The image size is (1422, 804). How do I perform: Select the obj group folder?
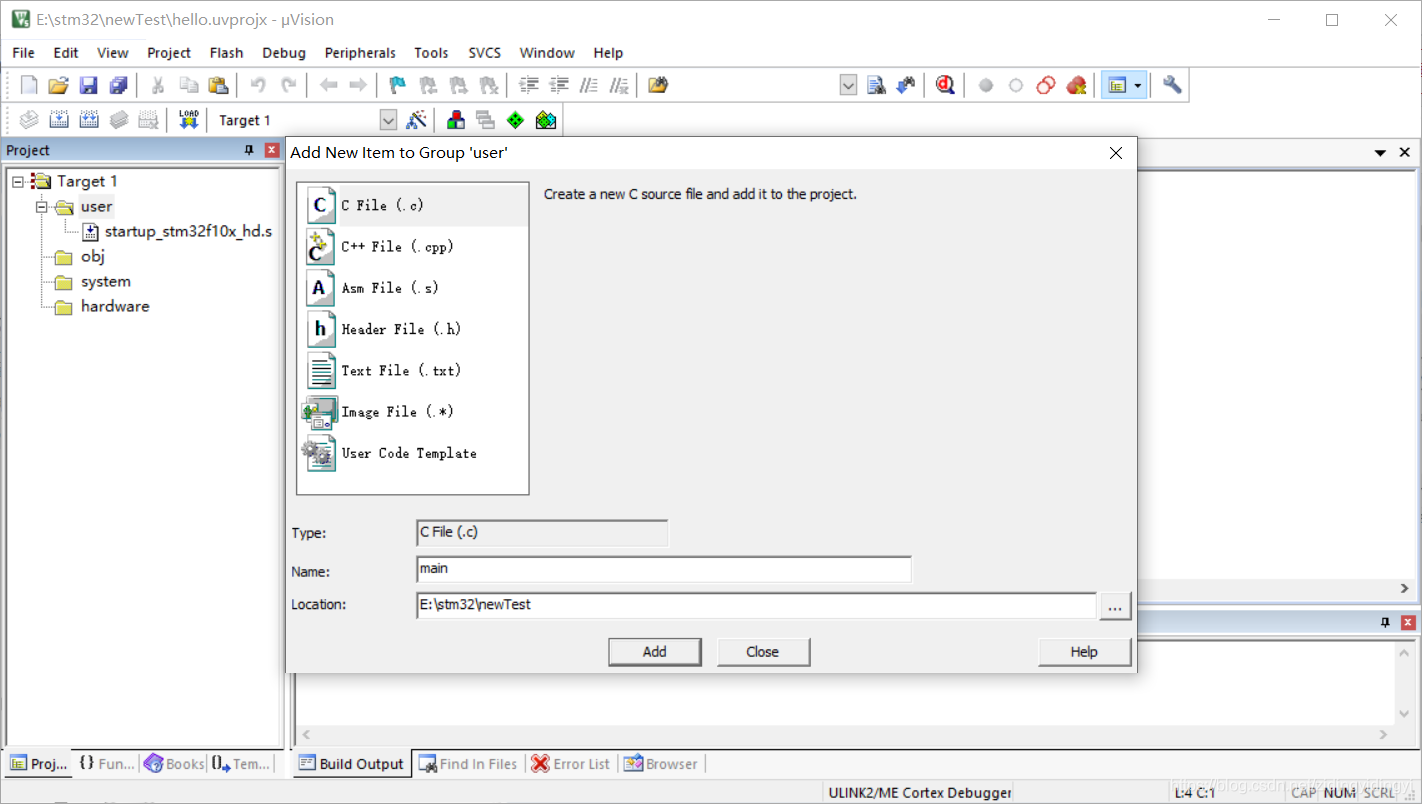93,257
